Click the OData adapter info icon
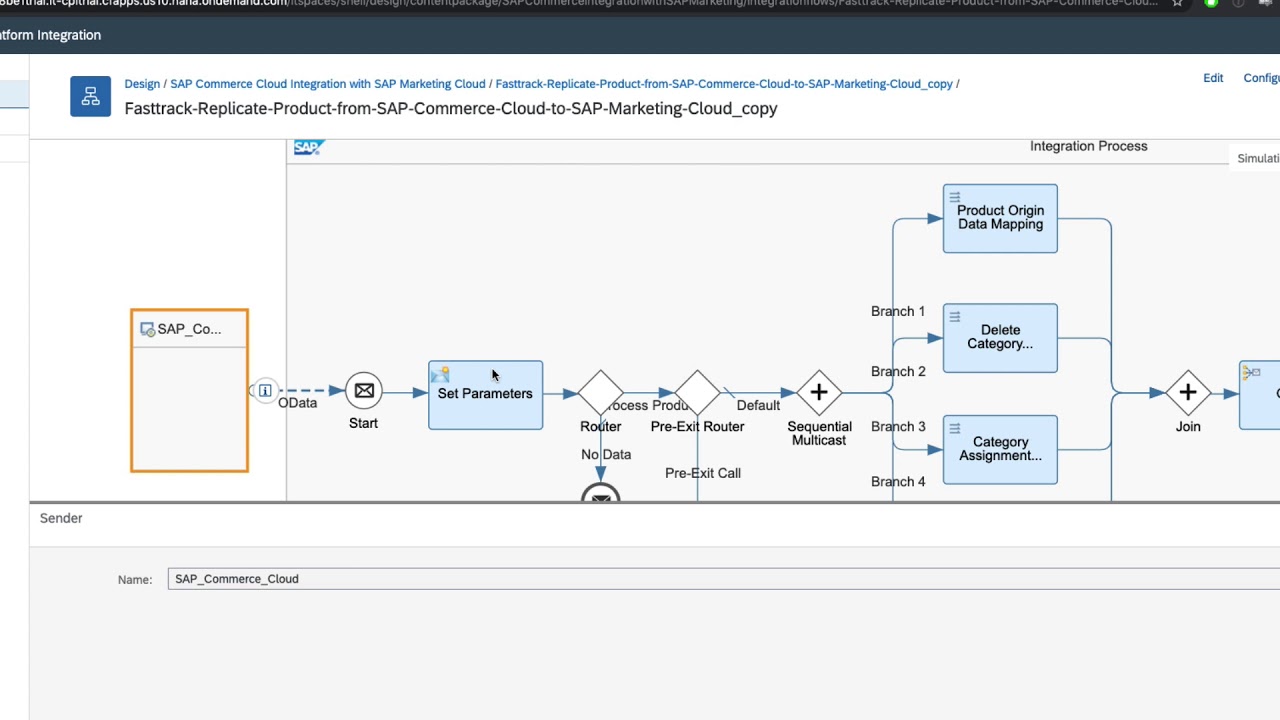This screenshot has height=720, width=1280. click(265, 391)
